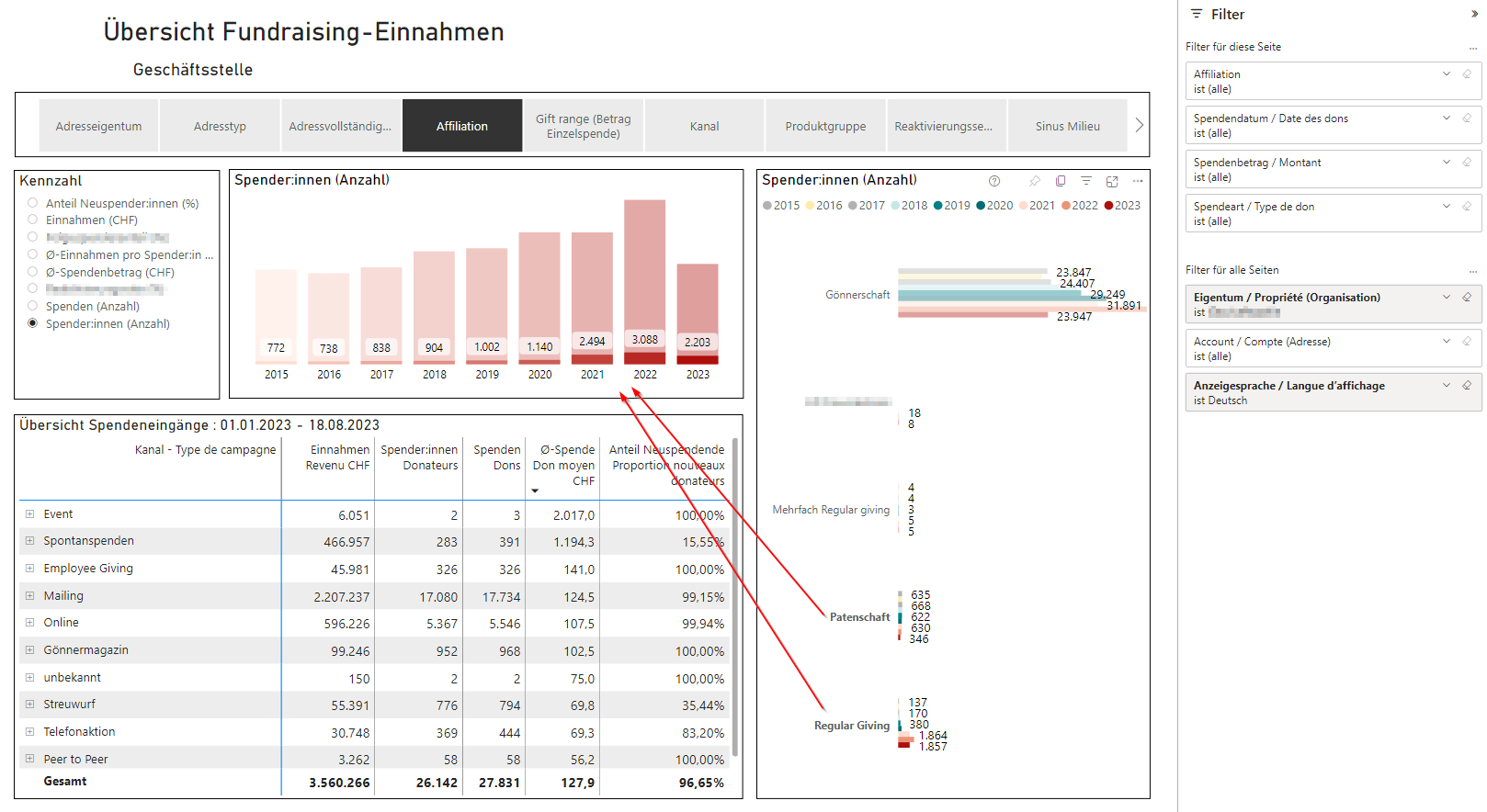Open options for 'Filter für diese Seite'
Image resolution: width=1487 pixels, height=812 pixels.
[1473, 47]
